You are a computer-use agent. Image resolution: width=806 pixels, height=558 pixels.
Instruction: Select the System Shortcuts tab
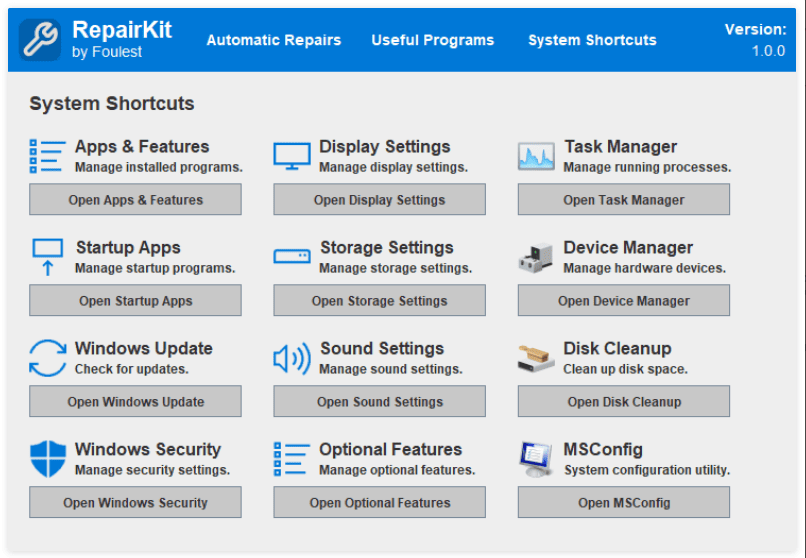[x=592, y=40]
